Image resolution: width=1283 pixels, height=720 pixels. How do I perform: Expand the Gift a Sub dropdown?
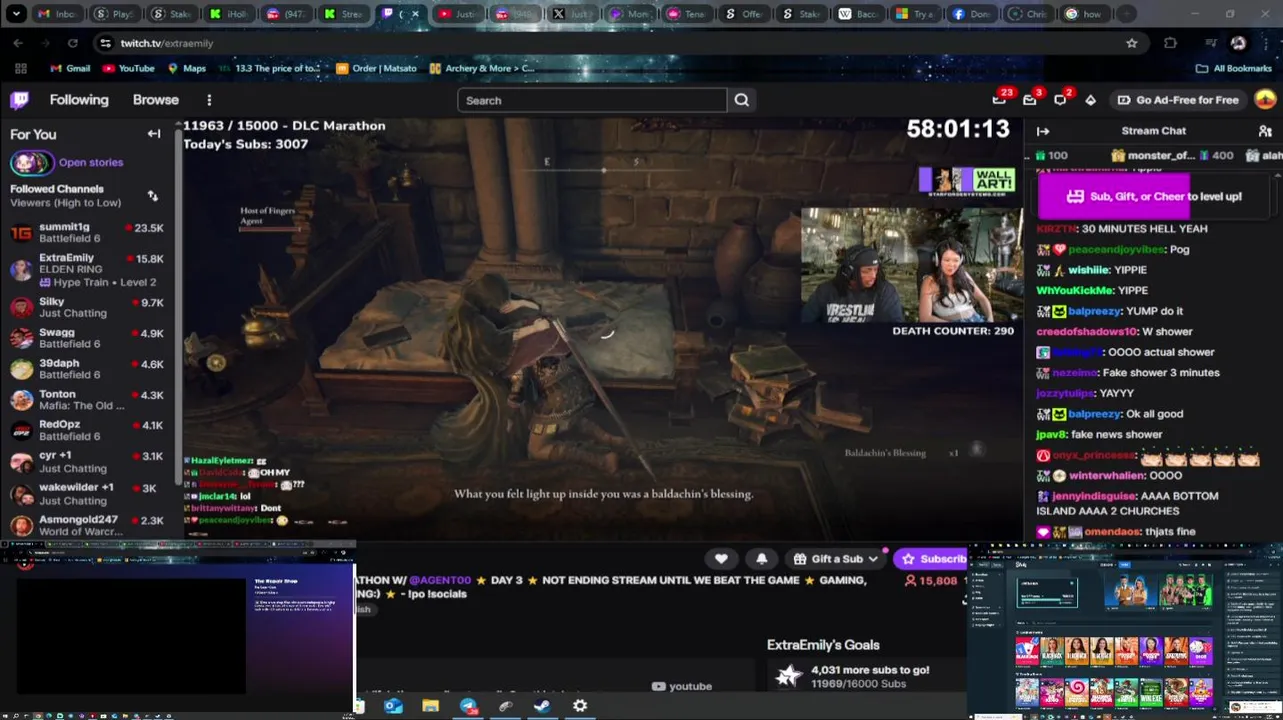[835, 559]
